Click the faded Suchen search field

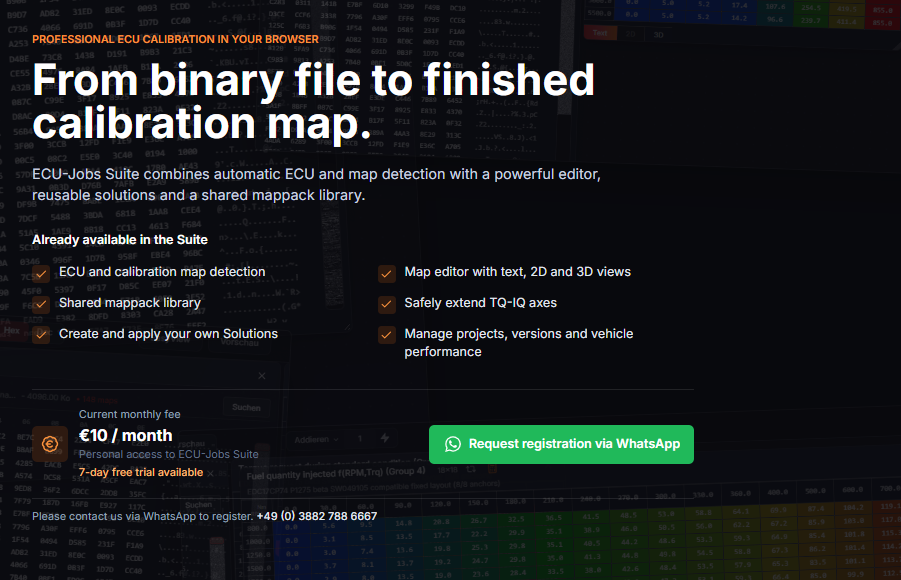pyautogui.click(x=247, y=408)
